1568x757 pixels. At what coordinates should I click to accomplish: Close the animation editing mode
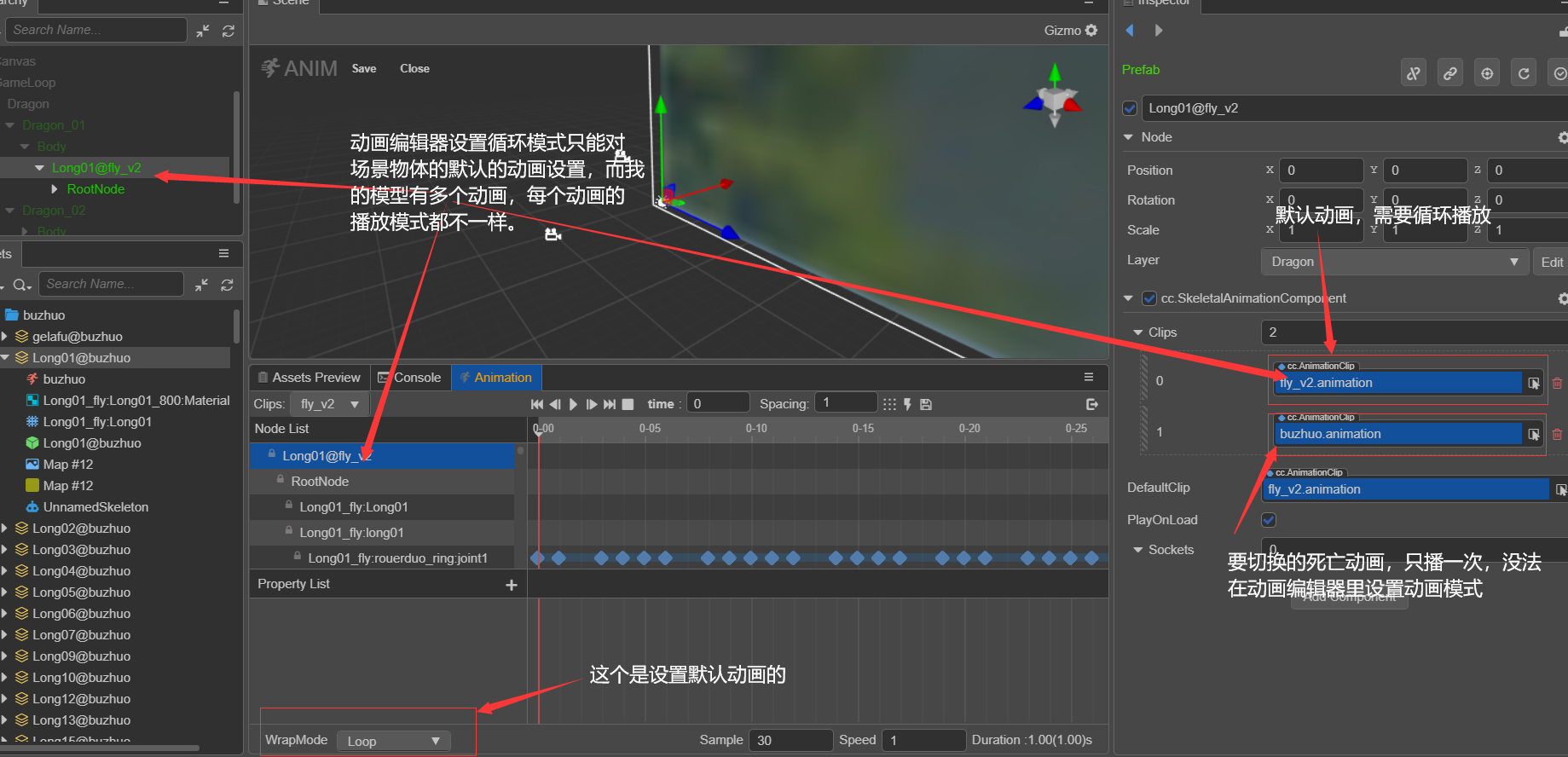pos(415,69)
